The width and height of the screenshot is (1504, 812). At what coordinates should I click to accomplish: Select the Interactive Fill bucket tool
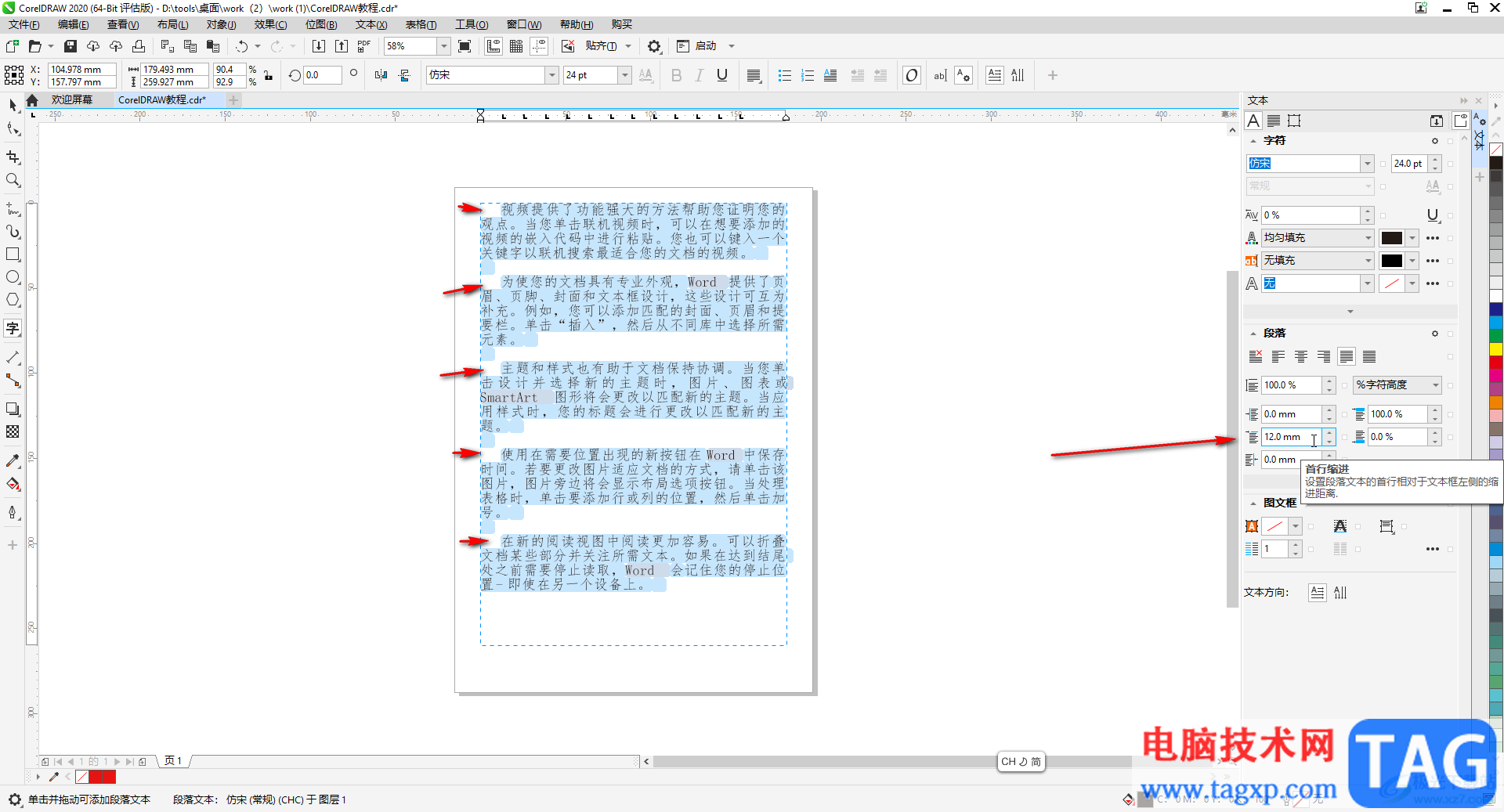pos(13,484)
